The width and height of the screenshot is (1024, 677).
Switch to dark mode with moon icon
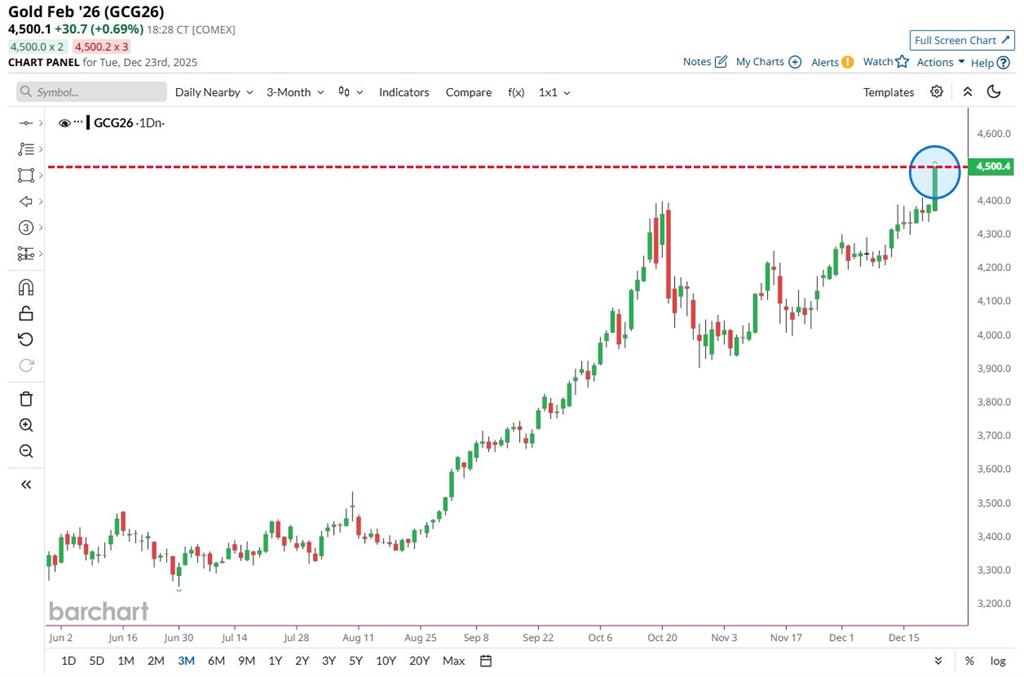coord(994,92)
